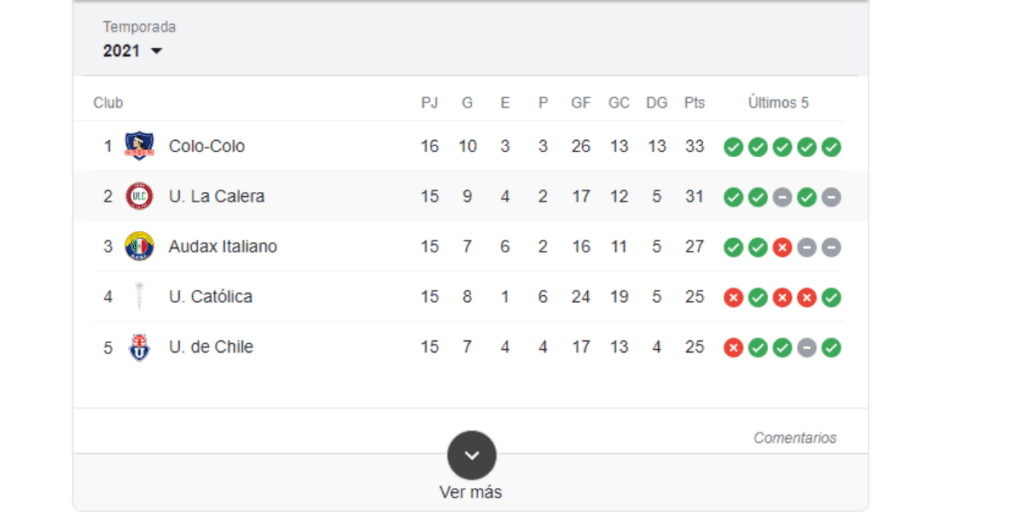Click the Club column header
The image size is (1024, 512).
coord(108,103)
